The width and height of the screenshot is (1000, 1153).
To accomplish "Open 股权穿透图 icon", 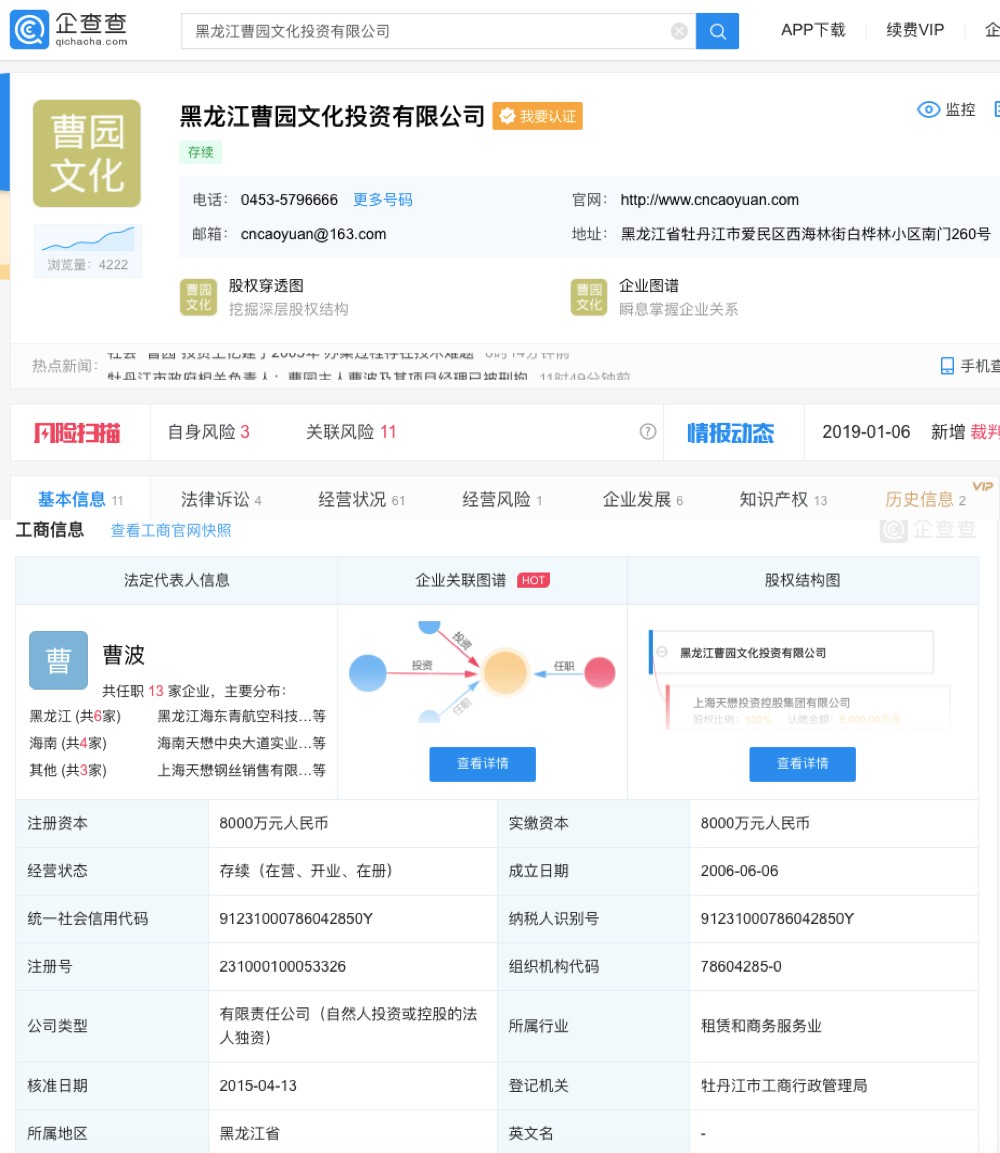I will coord(198,297).
